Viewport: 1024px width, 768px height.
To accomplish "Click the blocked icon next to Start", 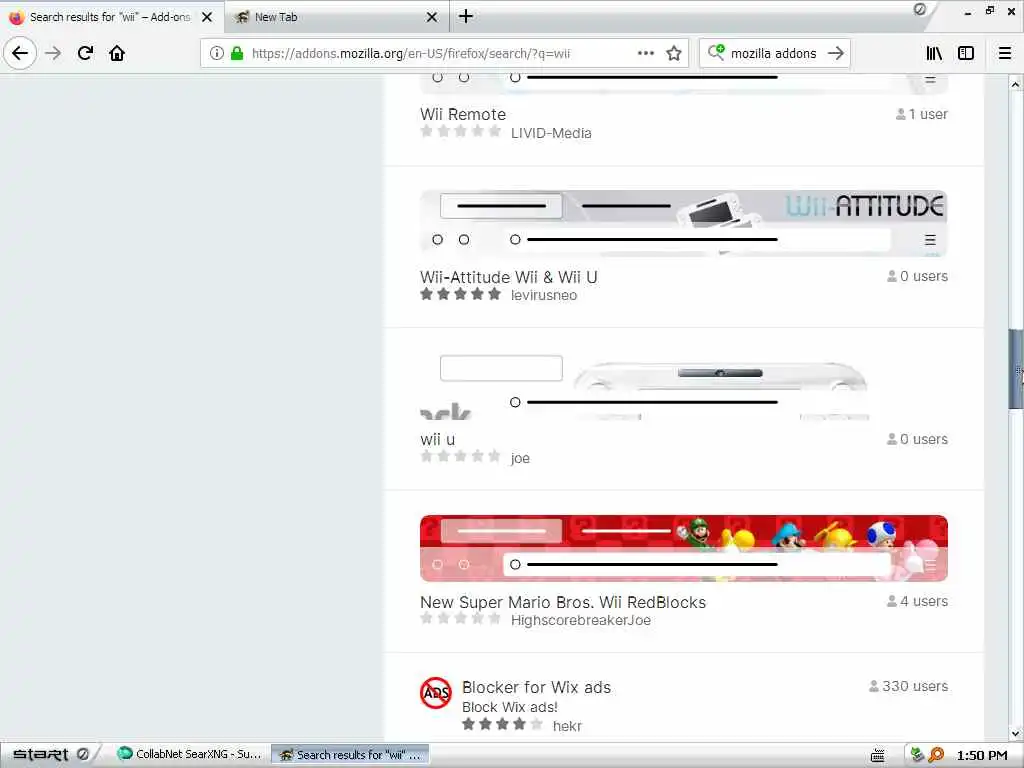I will click(82, 754).
